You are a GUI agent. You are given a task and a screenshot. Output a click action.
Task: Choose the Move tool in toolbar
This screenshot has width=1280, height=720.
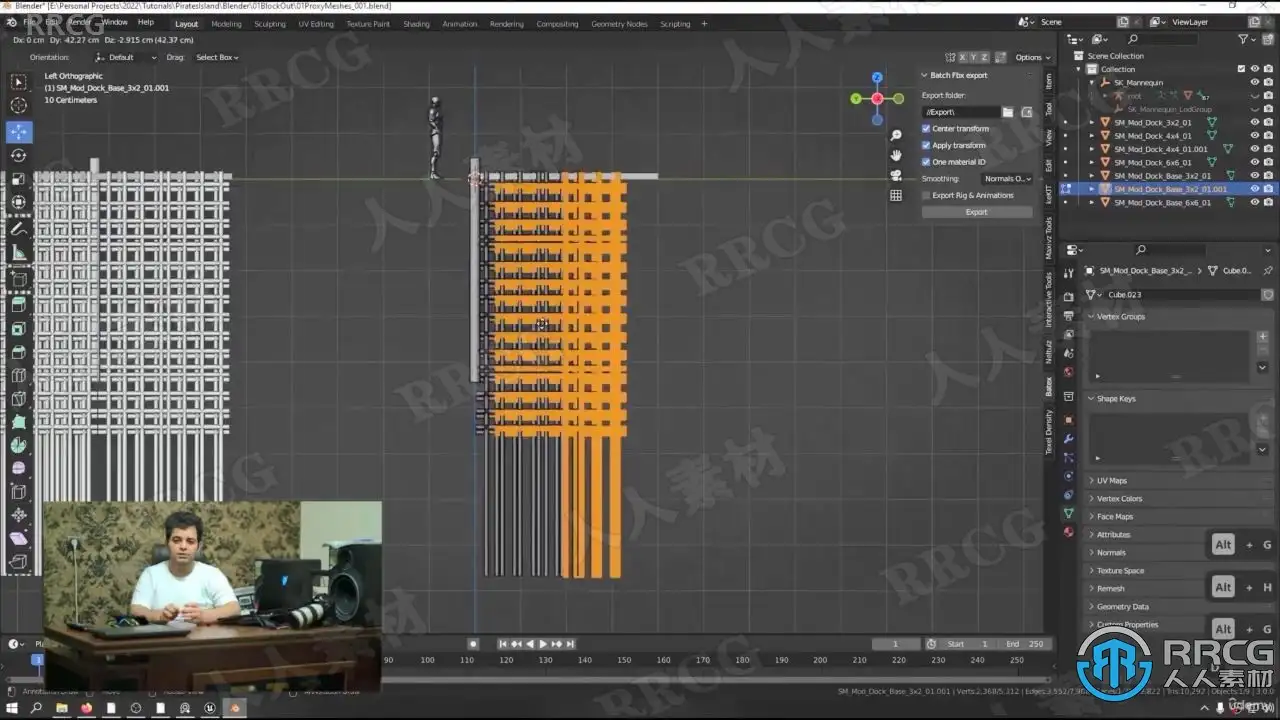pos(19,132)
